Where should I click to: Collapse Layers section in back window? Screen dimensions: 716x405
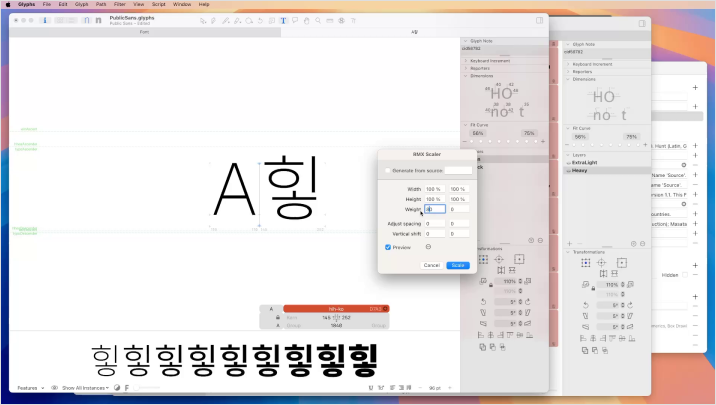pyautogui.click(x=568, y=155)
